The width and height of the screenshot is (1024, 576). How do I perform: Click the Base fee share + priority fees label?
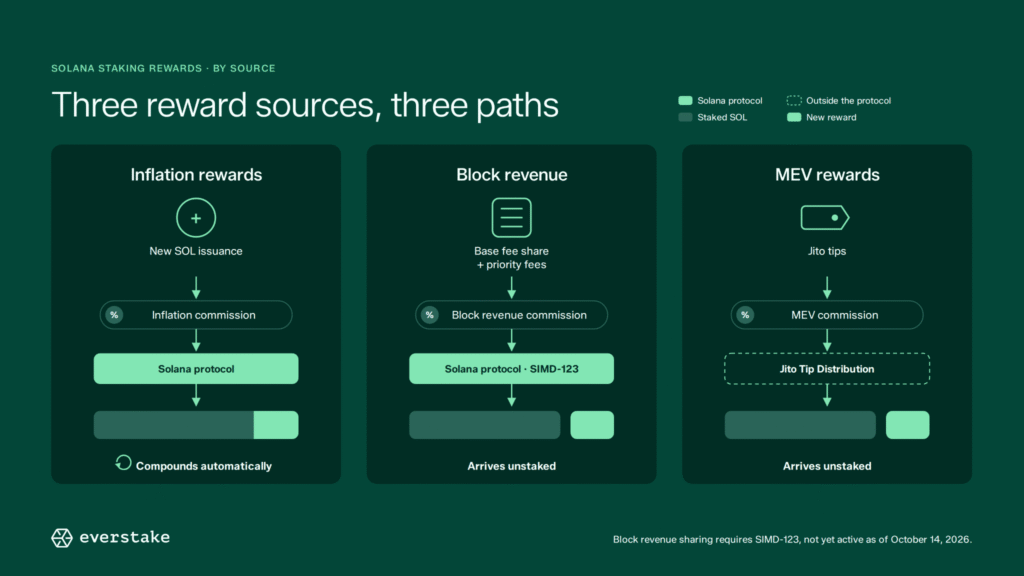(511, 258)
